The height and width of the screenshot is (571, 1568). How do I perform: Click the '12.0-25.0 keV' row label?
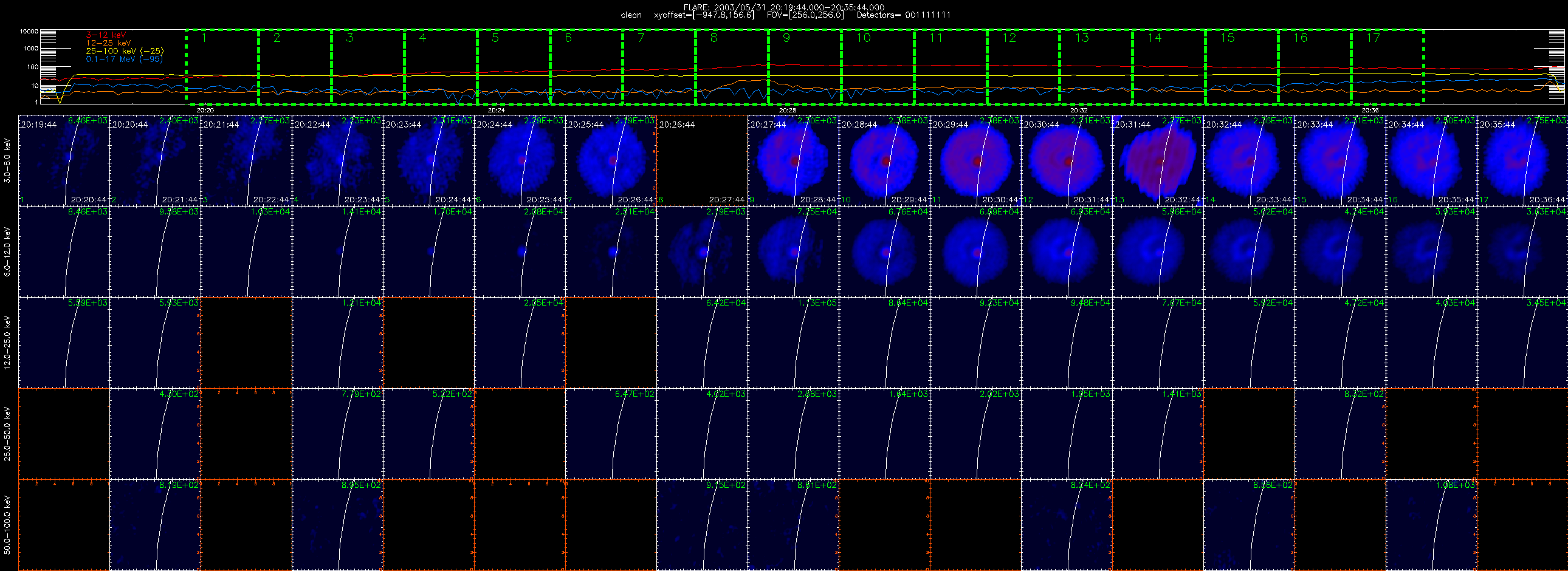[7, 343]
